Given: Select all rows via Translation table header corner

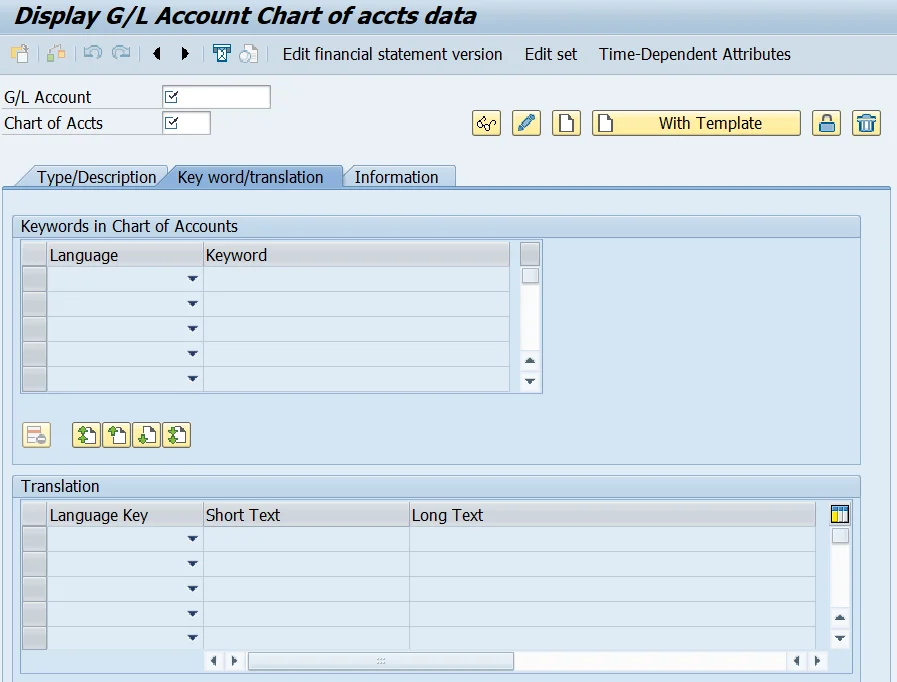Looking at the screenshot, I should [x=34, y=514].
